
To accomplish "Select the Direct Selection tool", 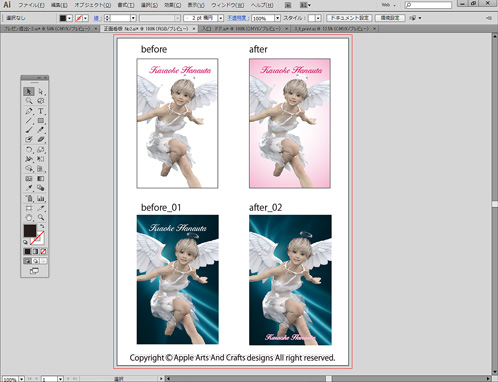I will point(41,91).
